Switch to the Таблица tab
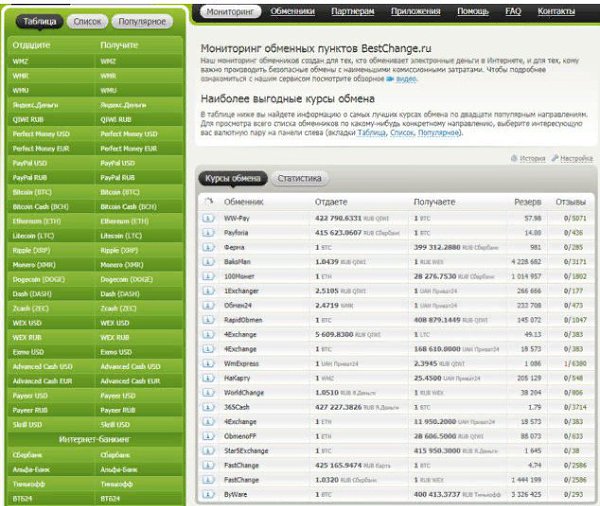600x506 pixels. click(x=40, y=21)
